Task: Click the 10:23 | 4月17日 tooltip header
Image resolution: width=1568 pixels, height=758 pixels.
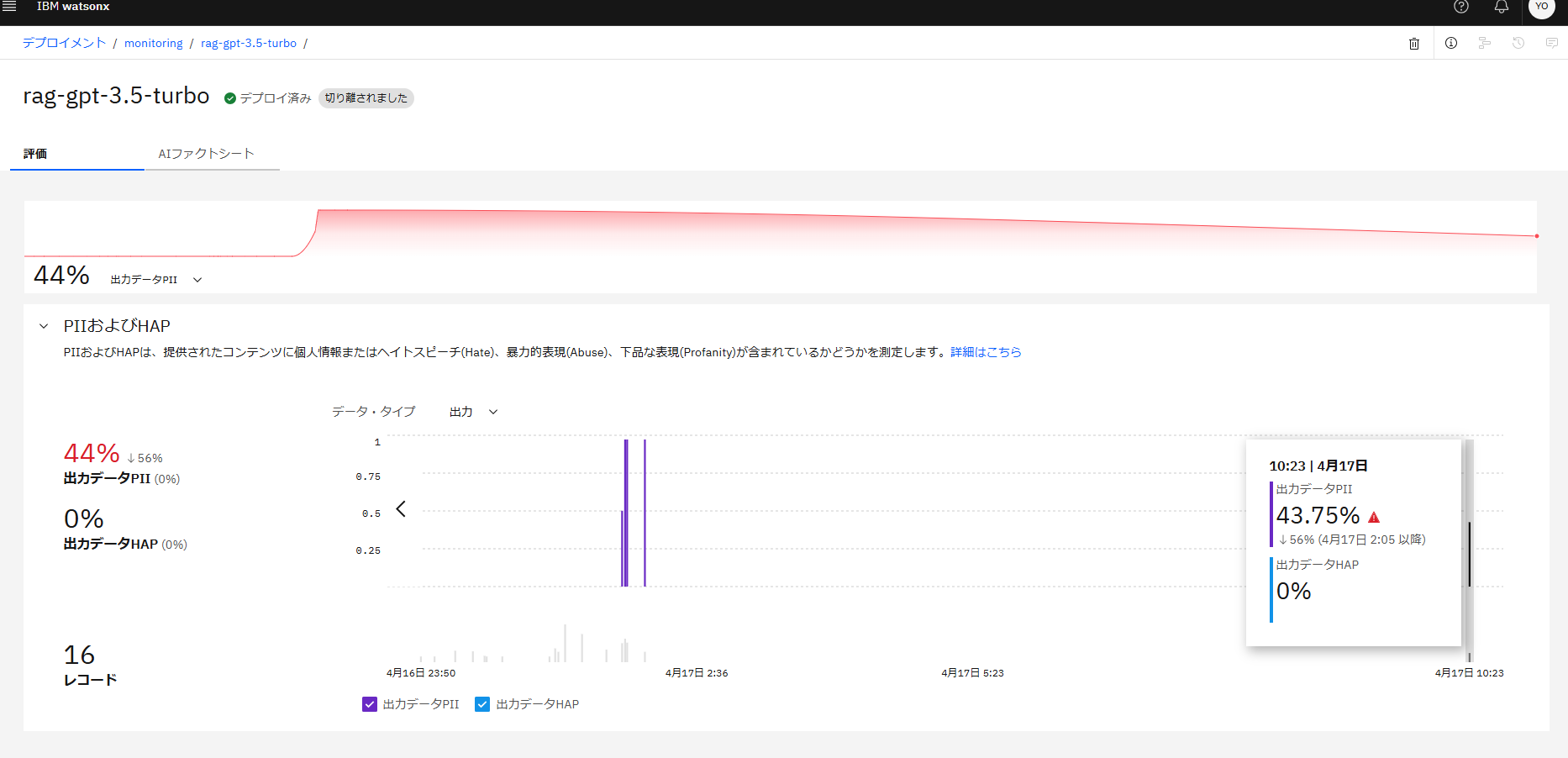Action: tap(1318, 466)
